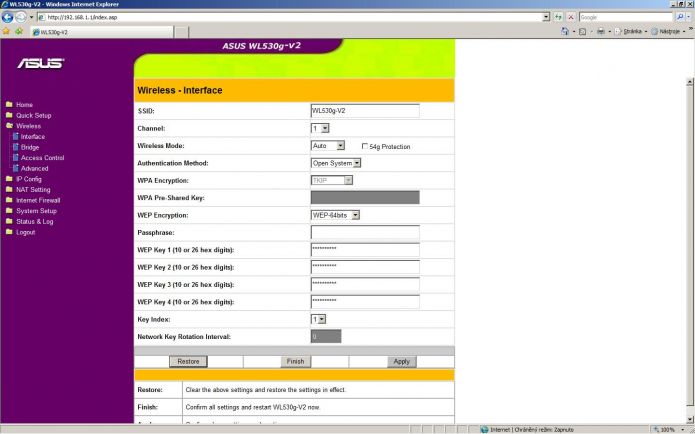Change the zoom level 100% control
695x434 pixels.
point(670,430)
